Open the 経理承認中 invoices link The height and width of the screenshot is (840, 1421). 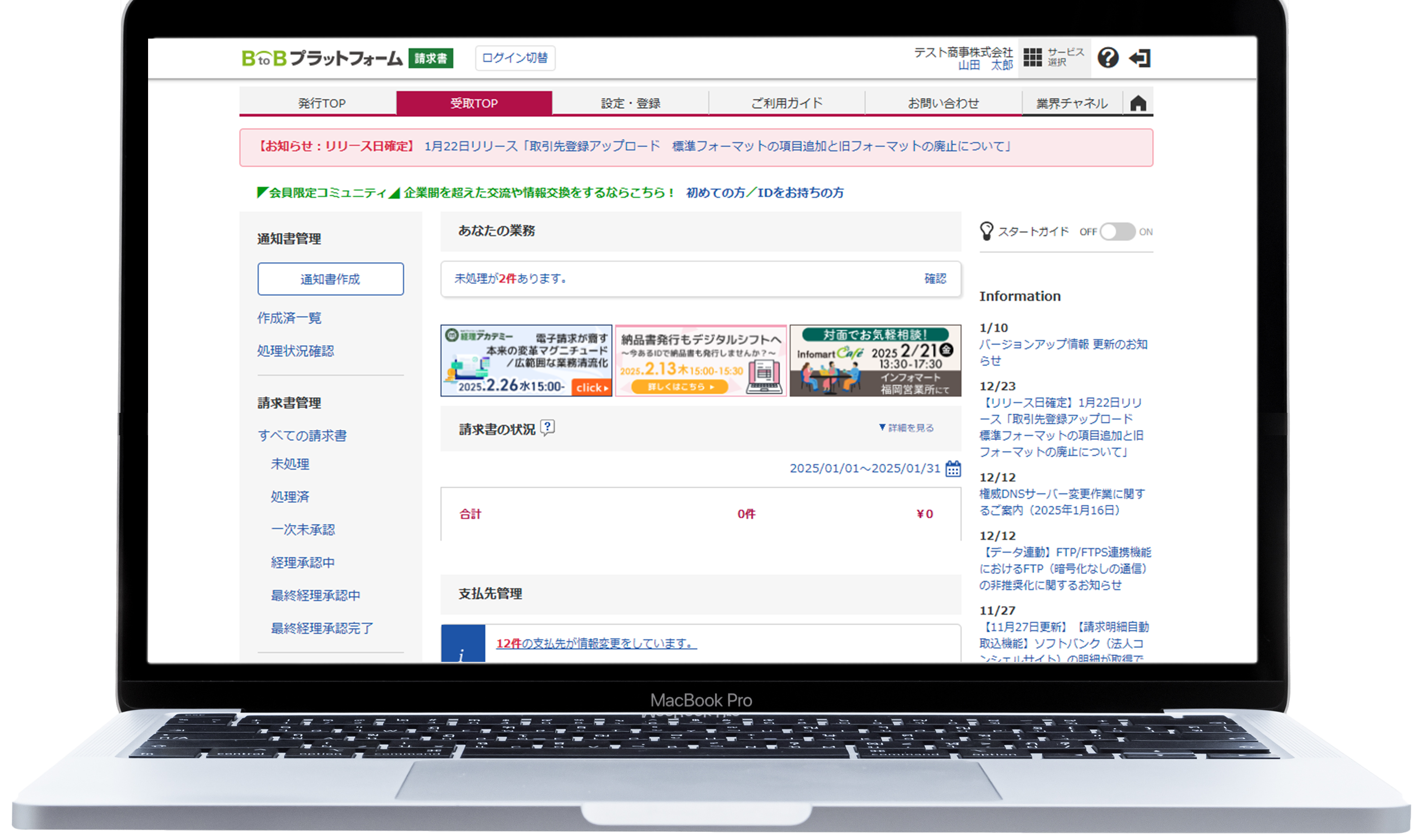click(x=303, y=563)
